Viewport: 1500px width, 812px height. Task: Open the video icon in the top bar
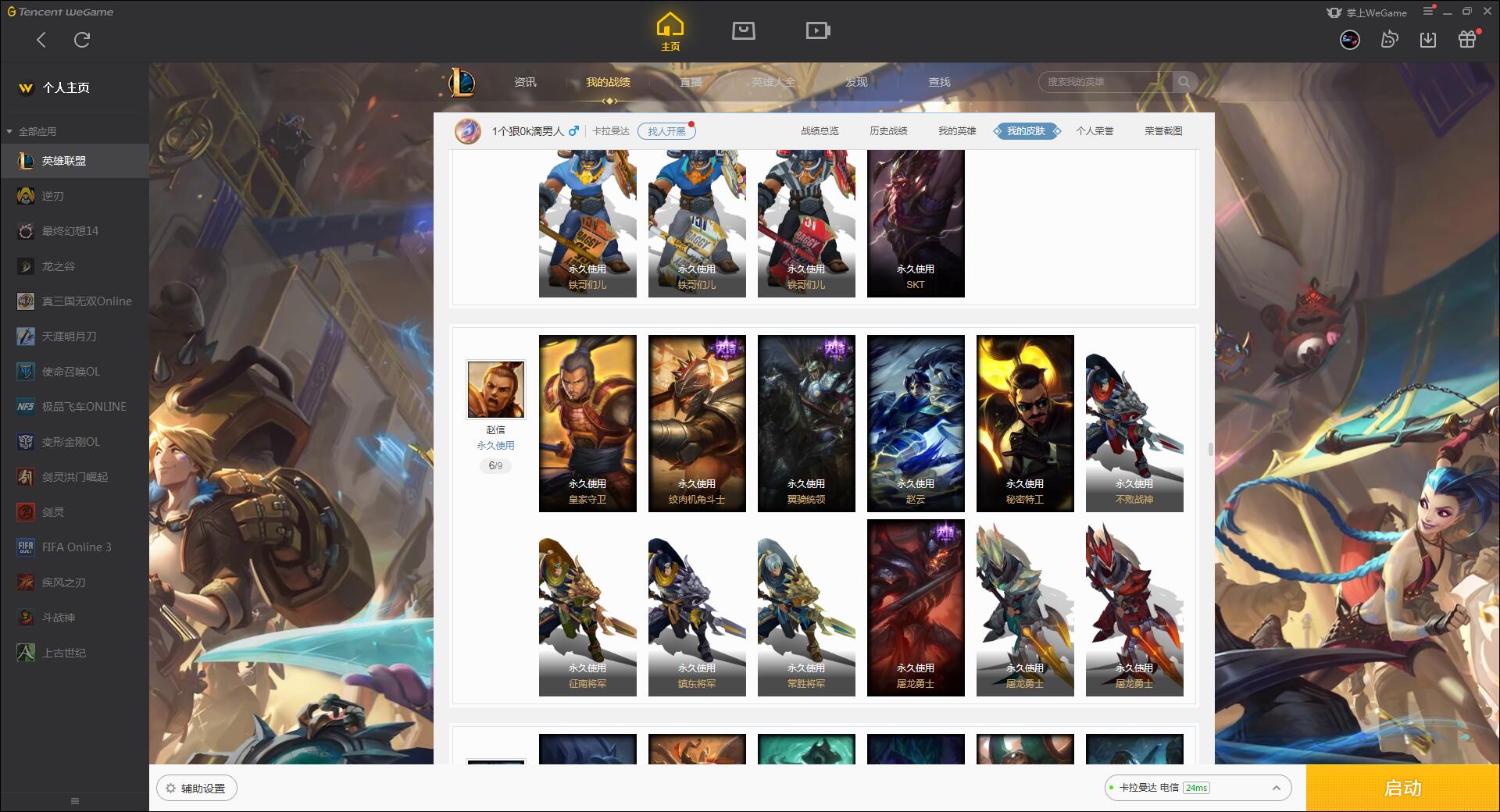click(x=818, y=30)
